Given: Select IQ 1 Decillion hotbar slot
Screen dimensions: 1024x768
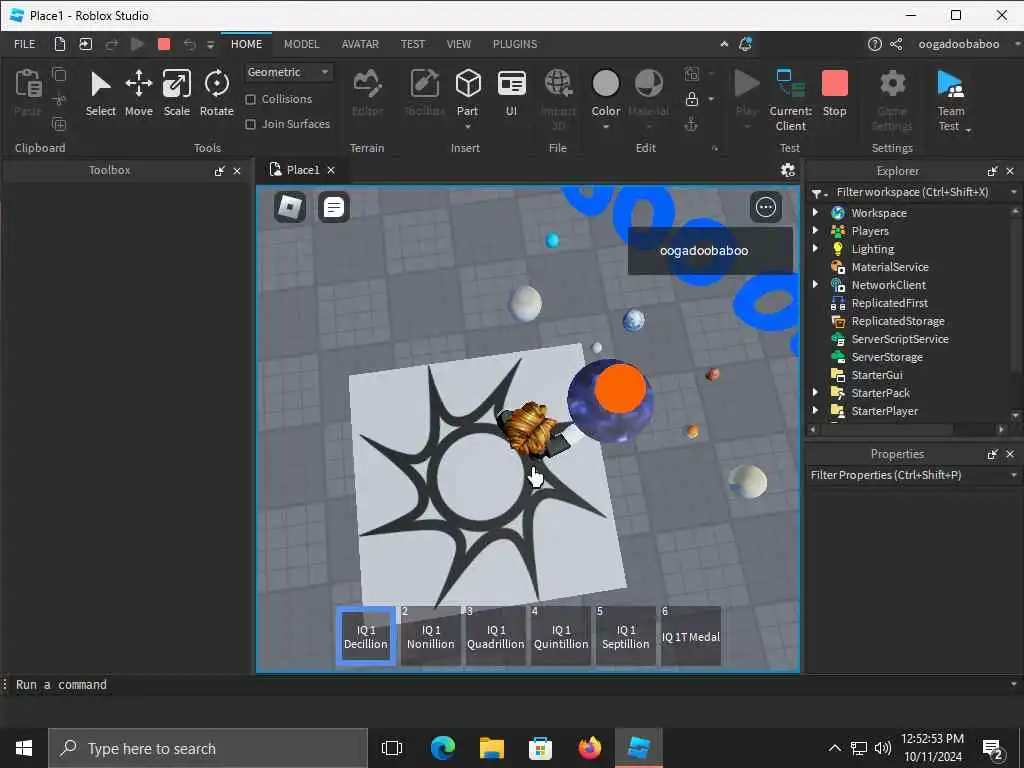Looking at the screenshot, I should point(366,636).
